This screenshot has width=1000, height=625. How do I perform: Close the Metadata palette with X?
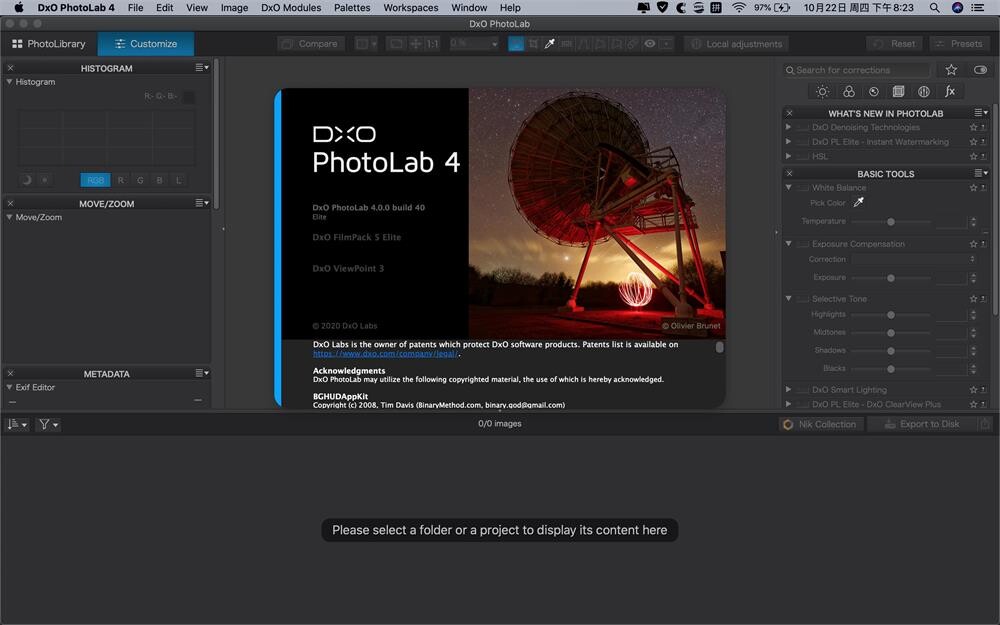[10, 373]
